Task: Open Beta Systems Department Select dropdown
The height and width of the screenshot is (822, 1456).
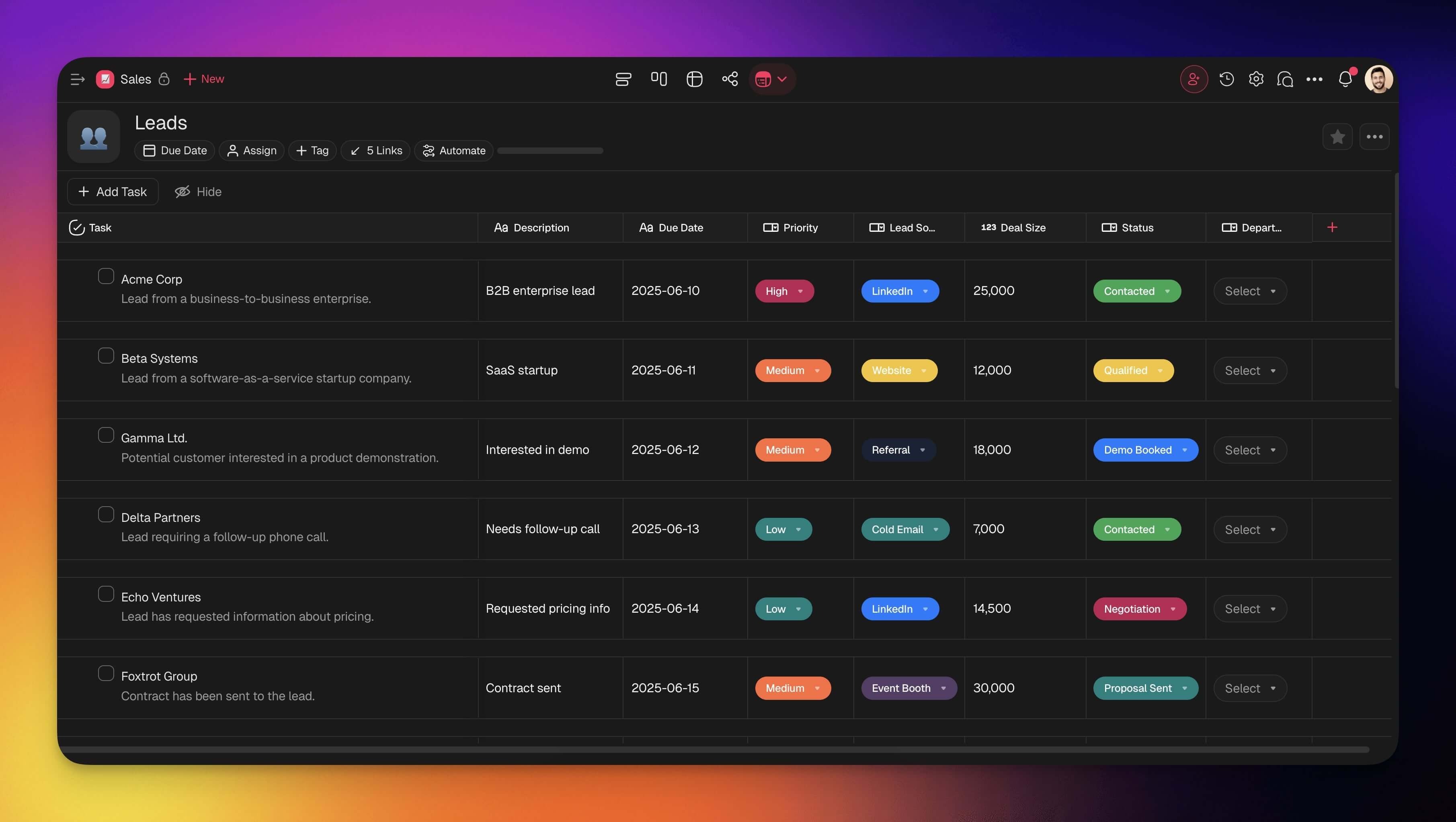Action: point(1250,370)
